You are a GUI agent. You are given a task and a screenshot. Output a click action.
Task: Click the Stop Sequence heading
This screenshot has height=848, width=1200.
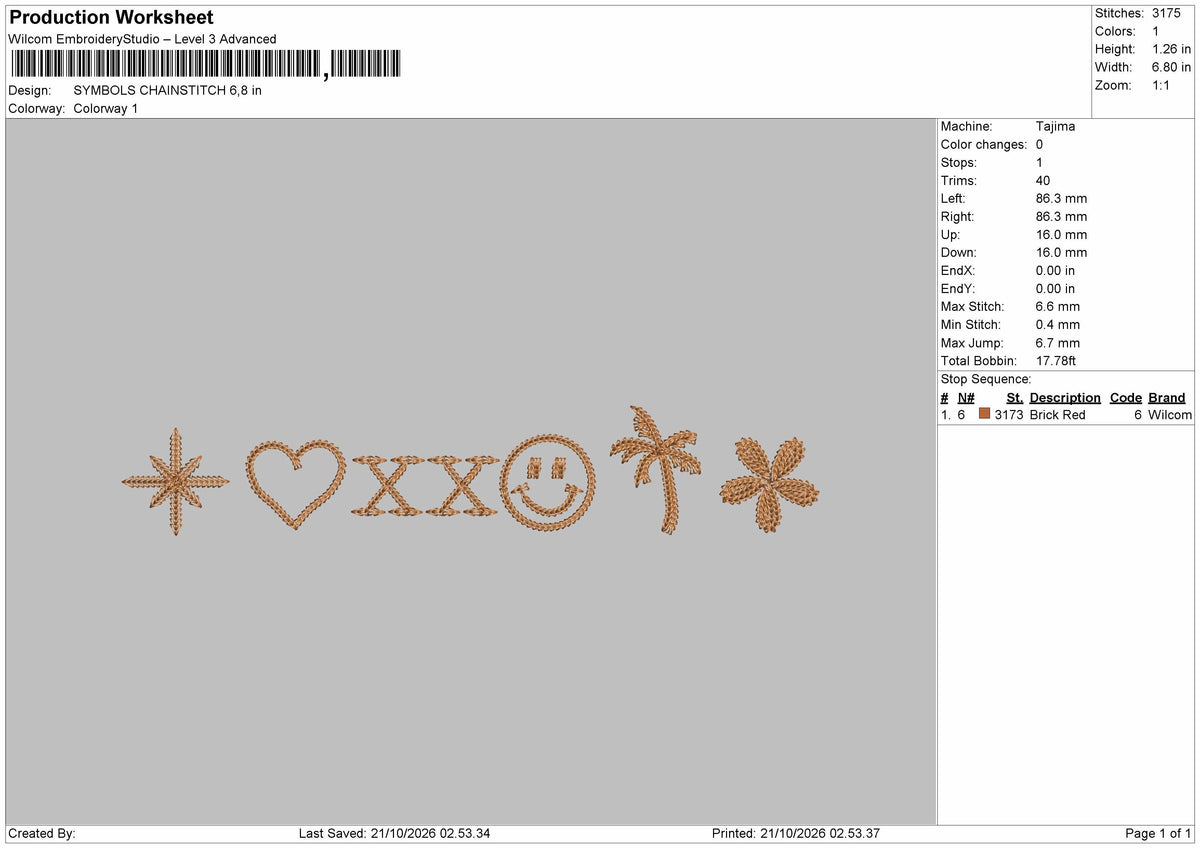[986, 379]
